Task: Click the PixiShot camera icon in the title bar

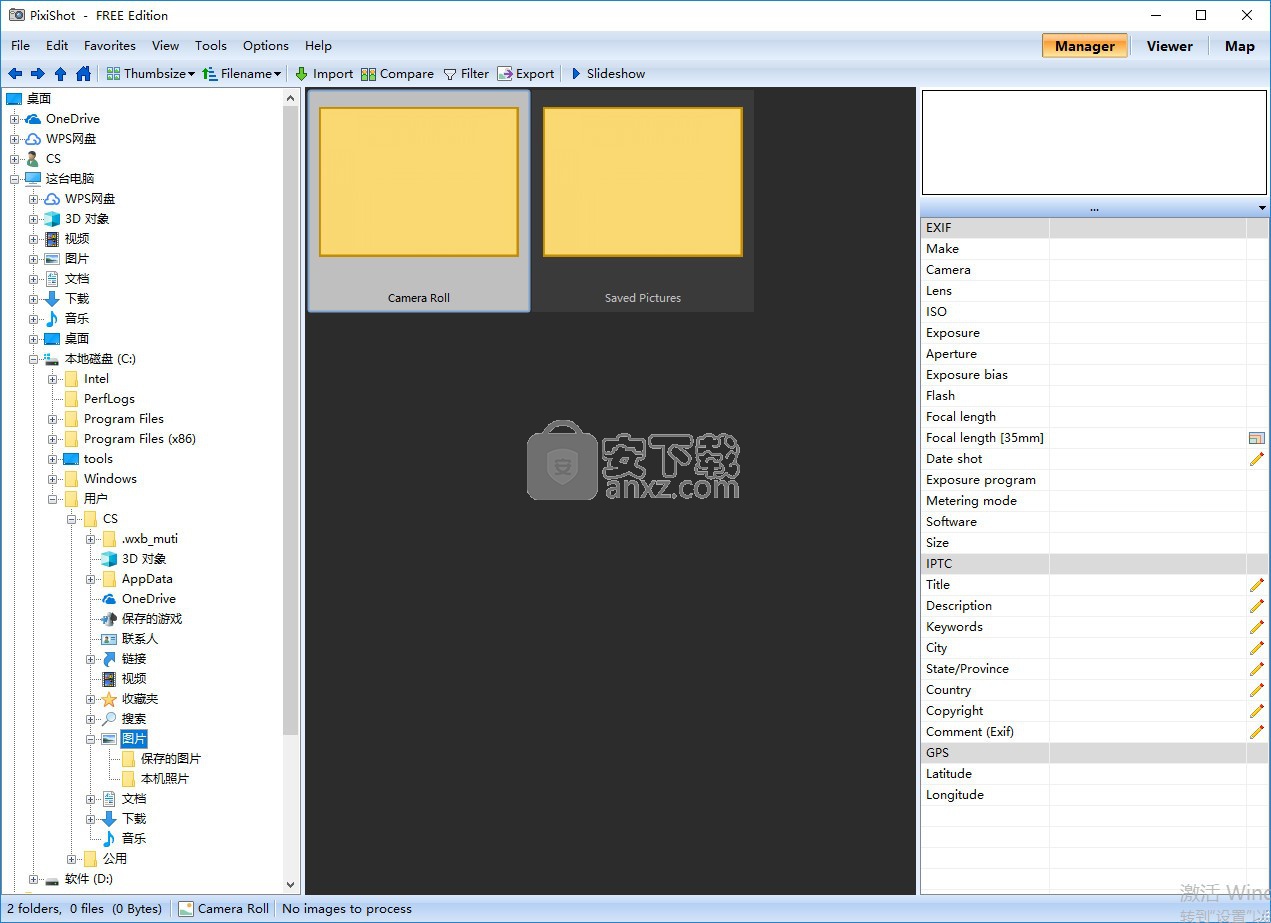Action: [x=16, y=15]
